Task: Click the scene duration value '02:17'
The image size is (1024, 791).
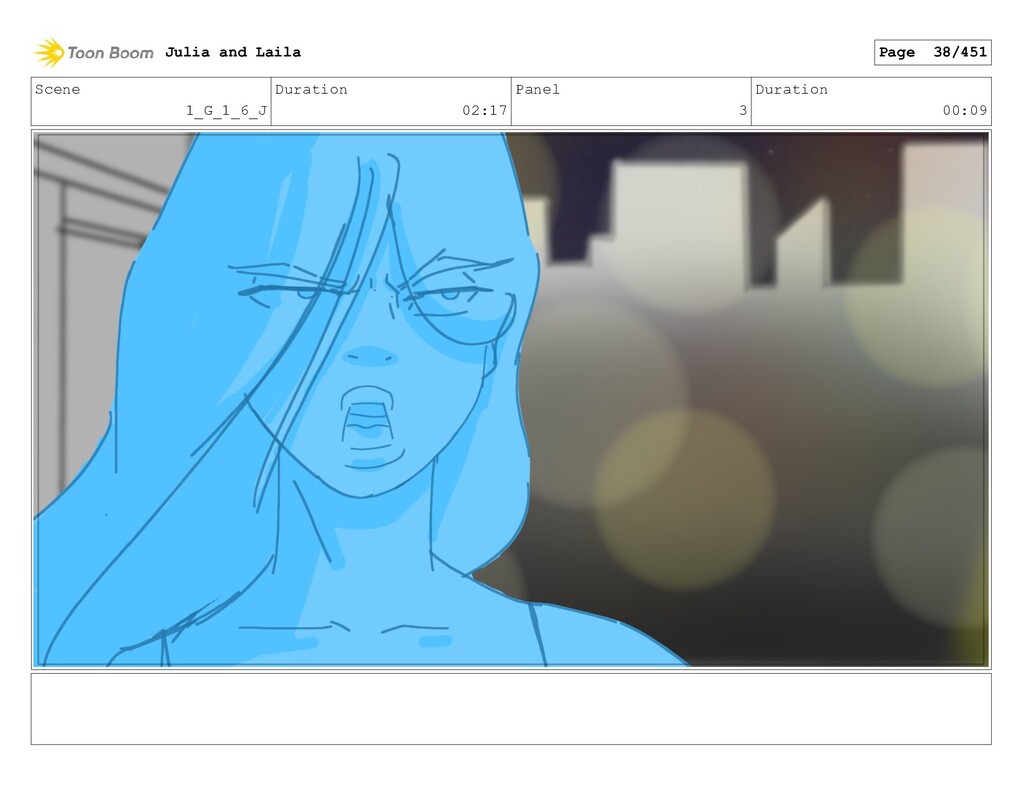Action: point(485,110)
